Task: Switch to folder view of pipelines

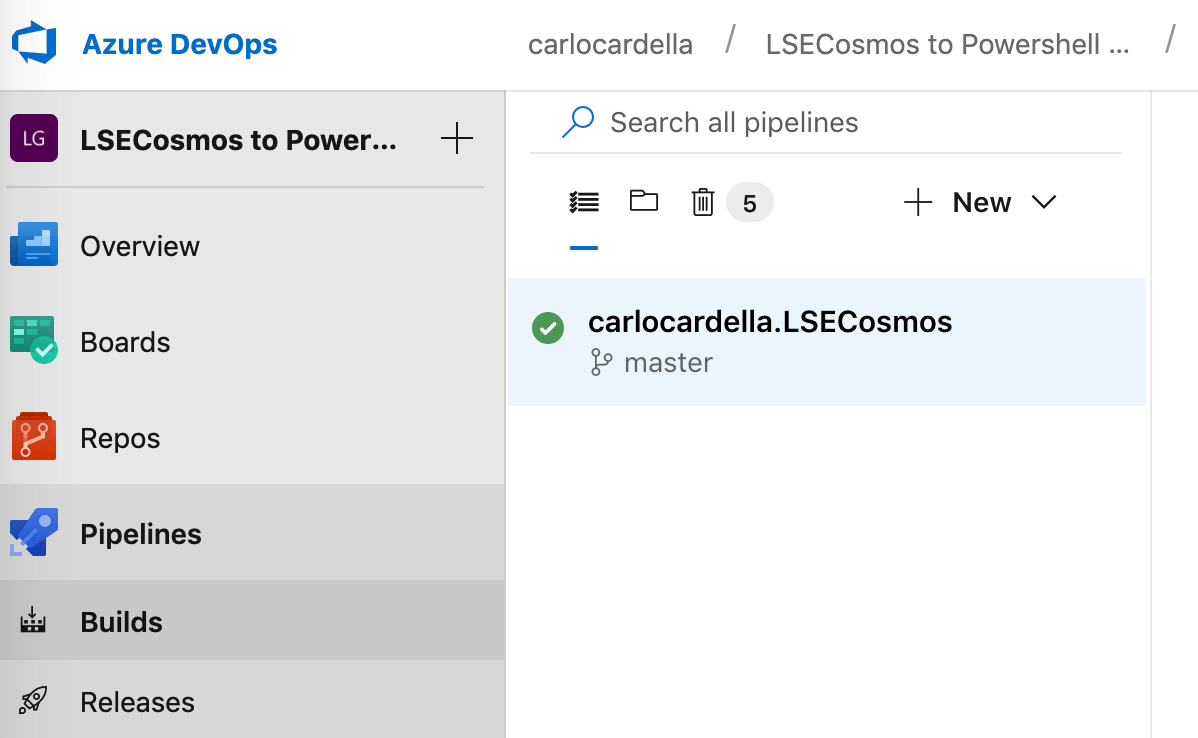Action: click(x=644, y=201)
